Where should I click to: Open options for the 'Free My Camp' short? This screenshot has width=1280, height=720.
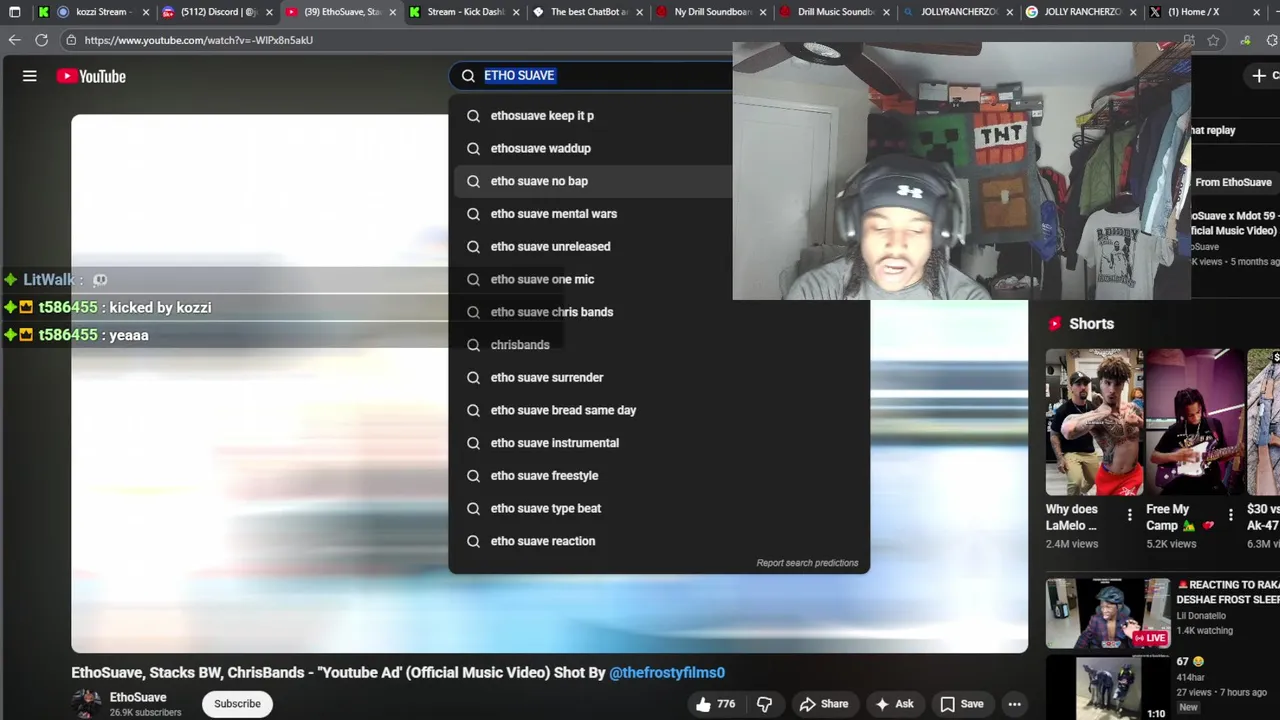click(1231, 516)
